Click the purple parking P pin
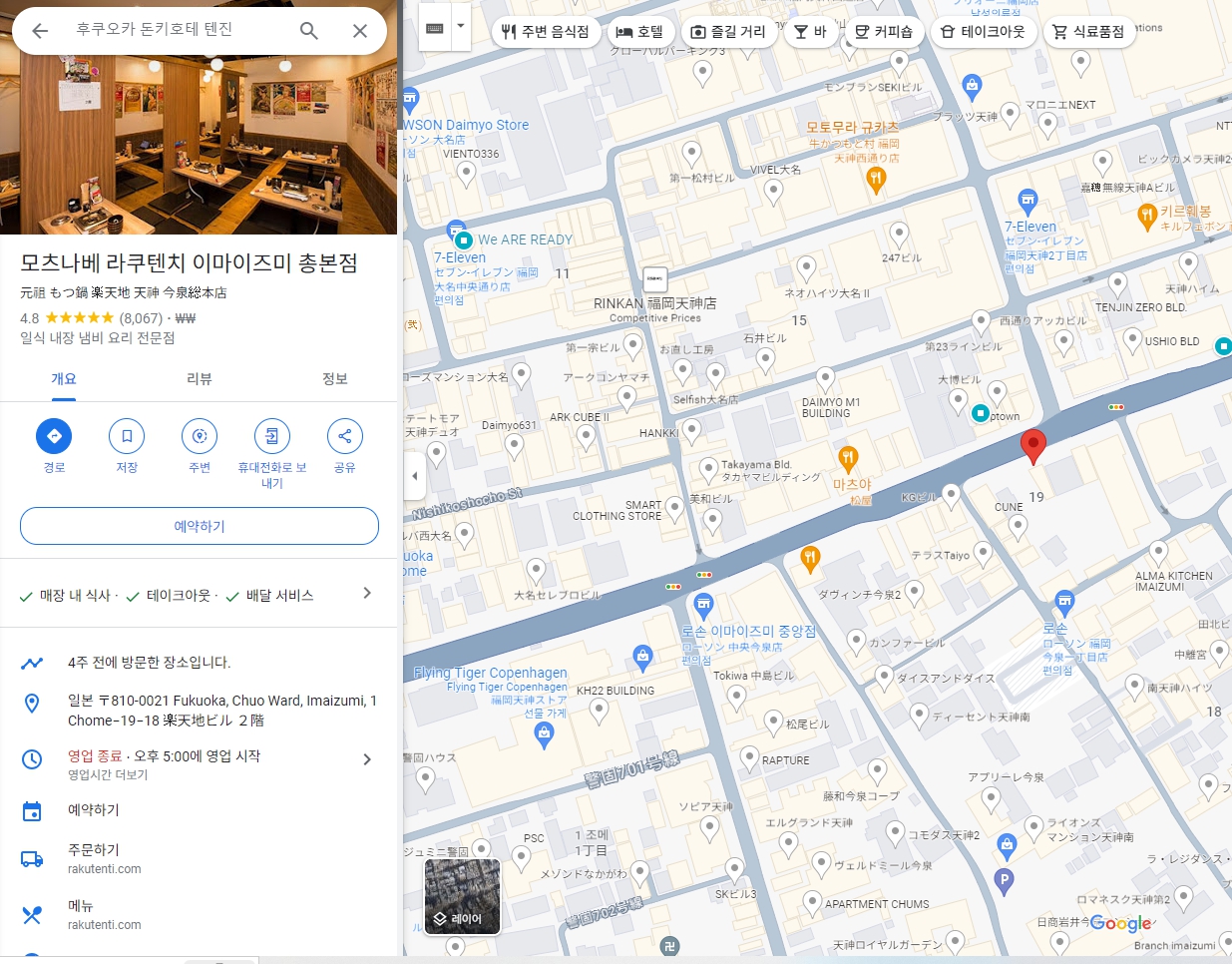The width and height of the screenshot is (1232, 964). 1005,880
